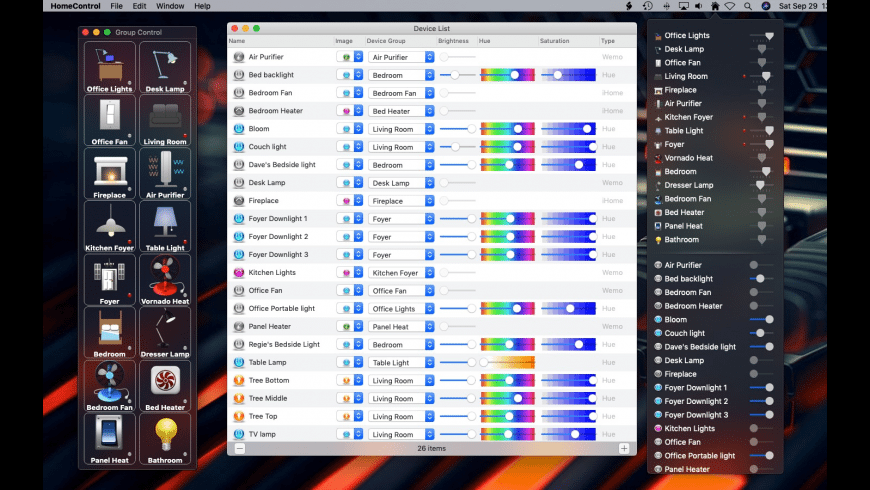This screenshot has height=490, width=870.
Task: Click the minus button to remove device
Action: tap(239, 449)
